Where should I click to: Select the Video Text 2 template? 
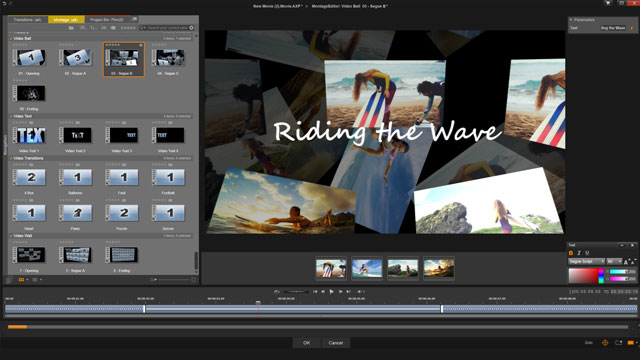[x=75, y=135]
